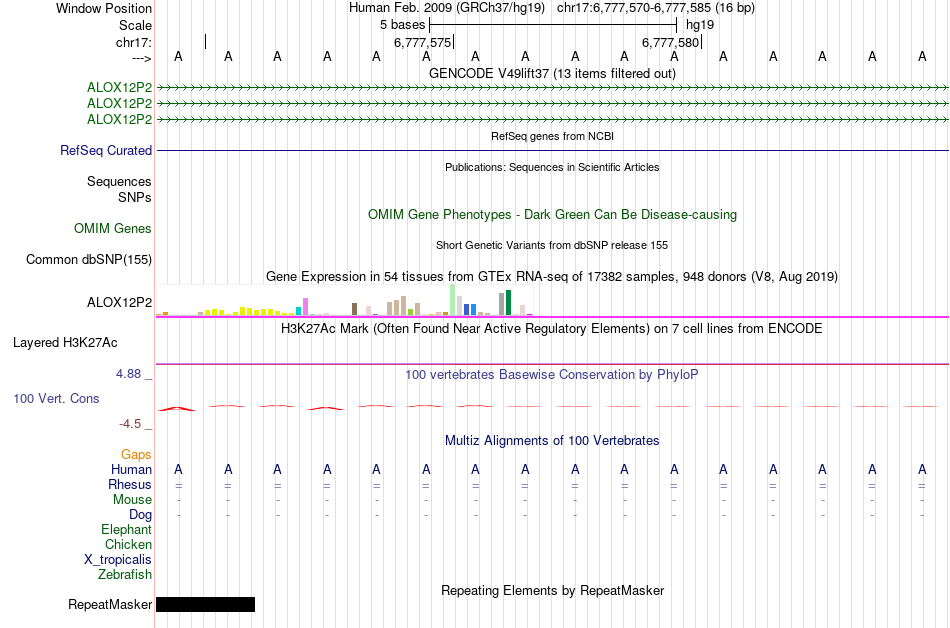Click the arrow label before base sequence
950x628 pixels.
pyautogui.click(x=141, y=58)
